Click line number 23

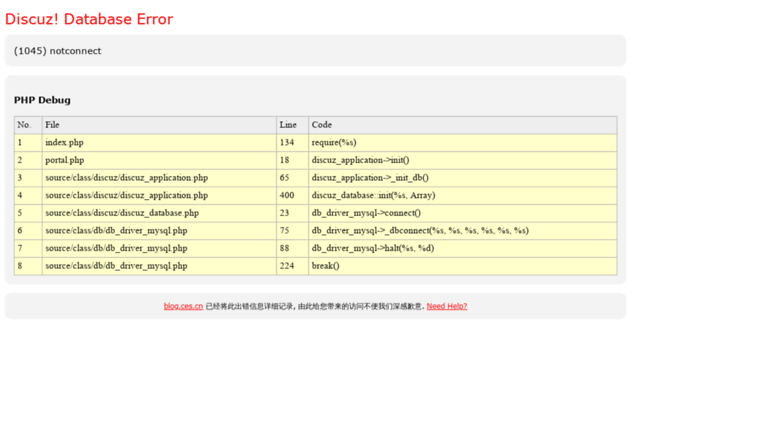point(292,213)
